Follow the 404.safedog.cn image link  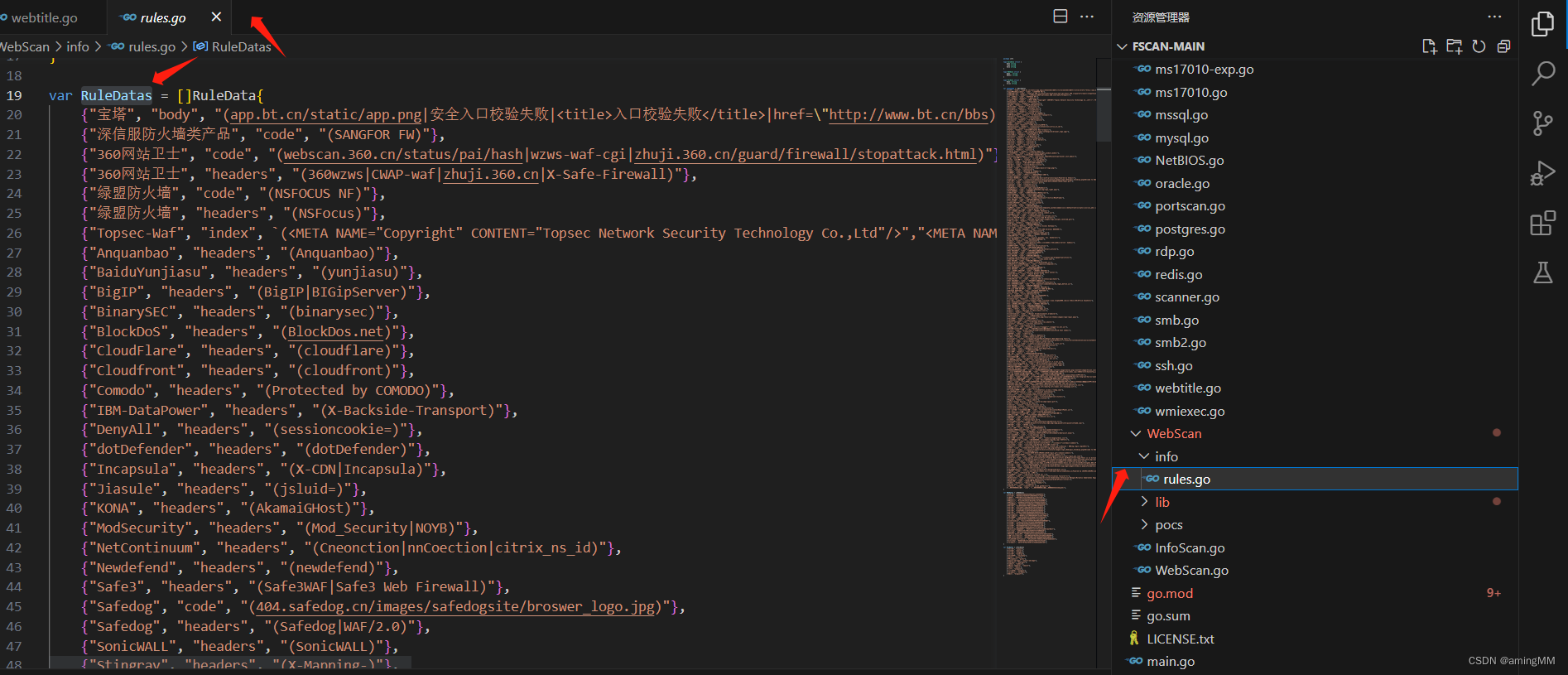click(x=455, y=607)
